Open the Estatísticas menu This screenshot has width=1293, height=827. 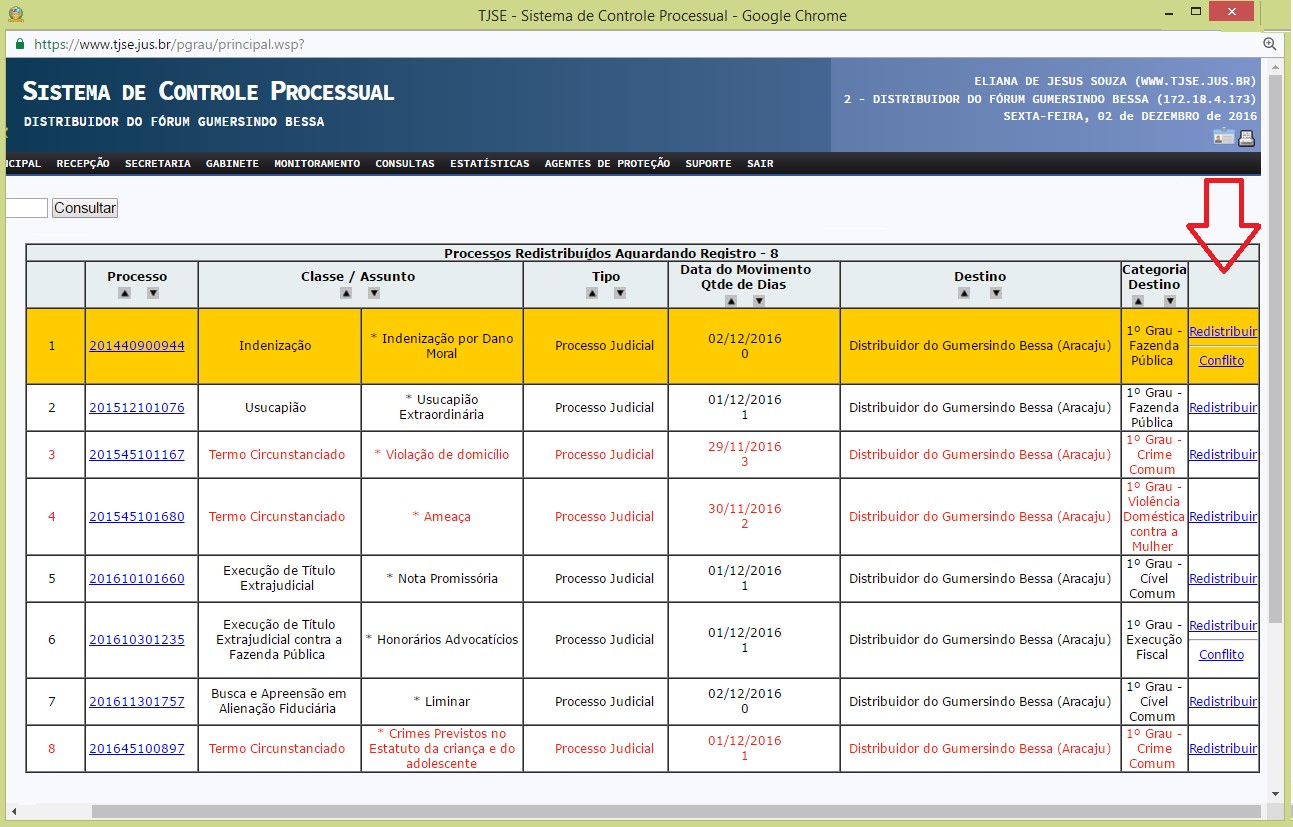(489, 164)
